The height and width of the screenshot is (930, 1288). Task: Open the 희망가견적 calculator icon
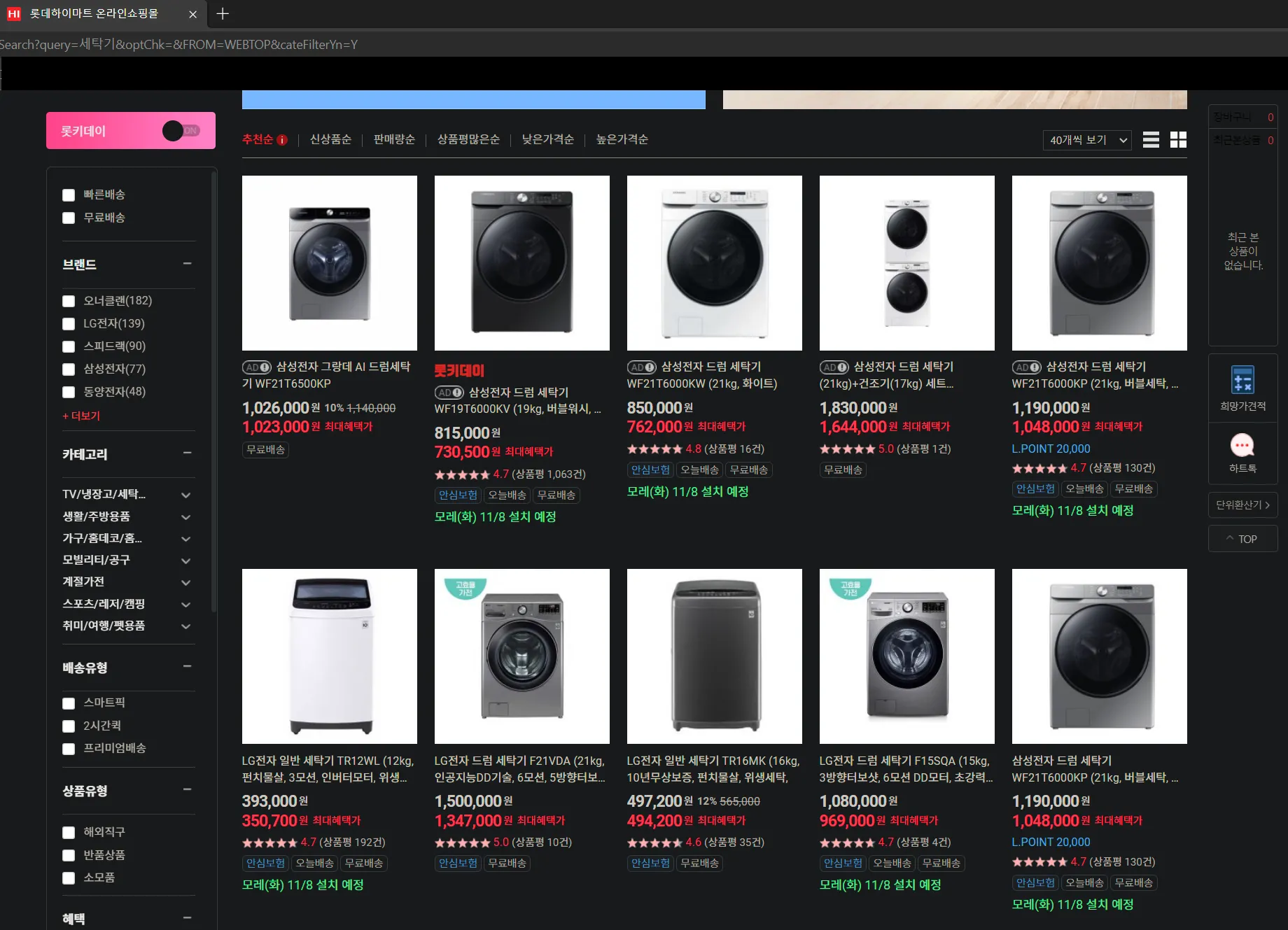[1242, 380]
